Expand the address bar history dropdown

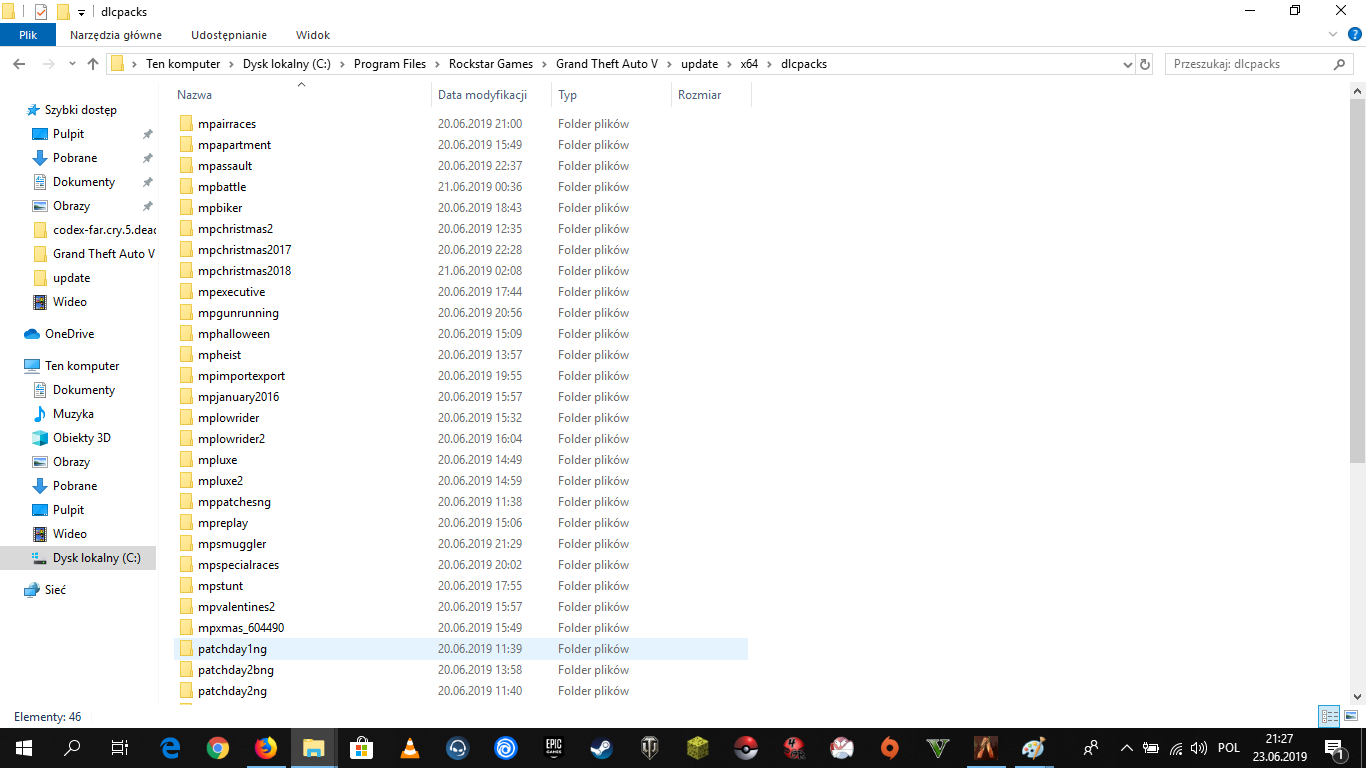click(x=1128, y=64)
